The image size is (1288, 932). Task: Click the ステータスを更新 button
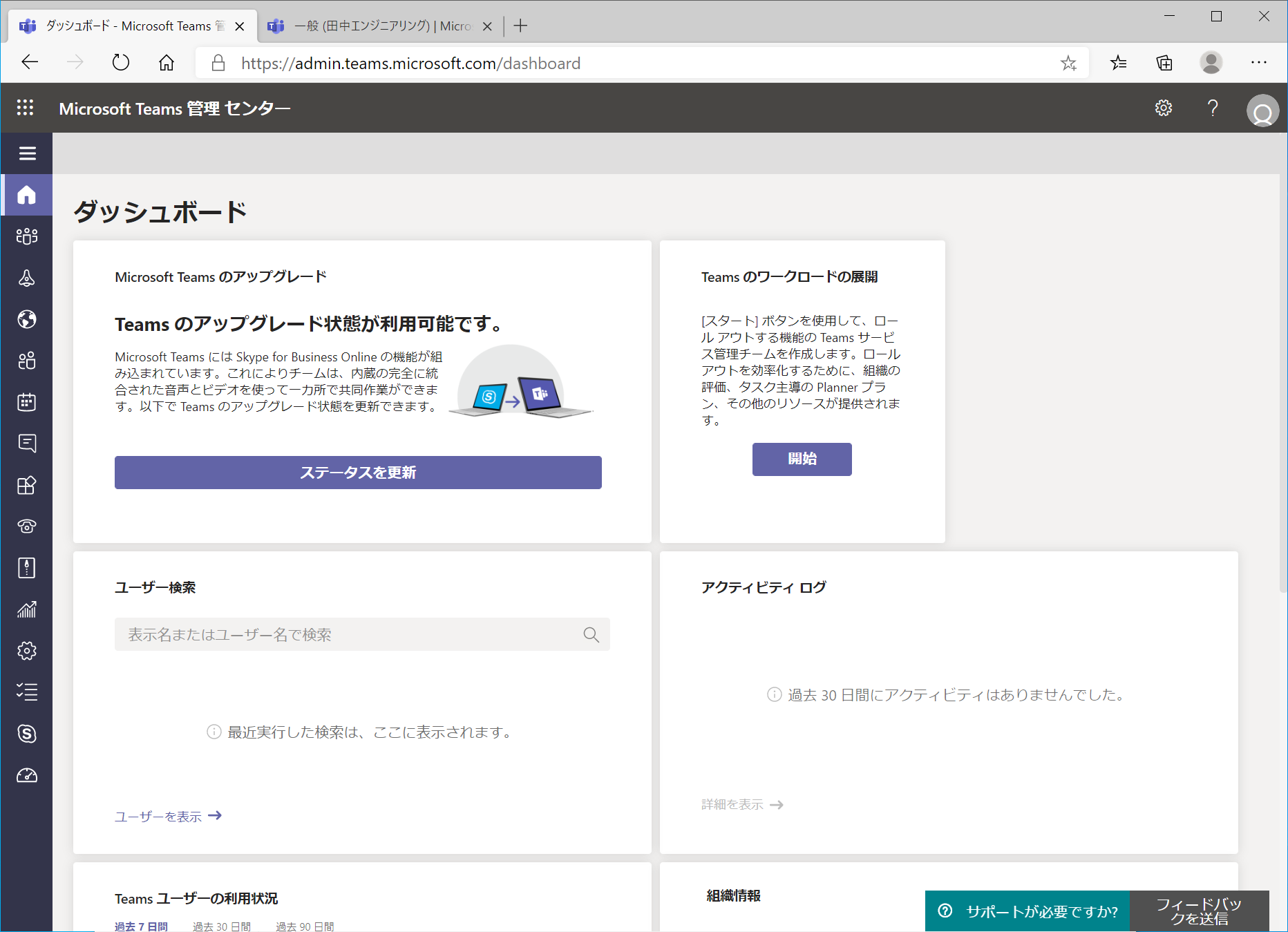pyautogui.click(x=358, y=473)
